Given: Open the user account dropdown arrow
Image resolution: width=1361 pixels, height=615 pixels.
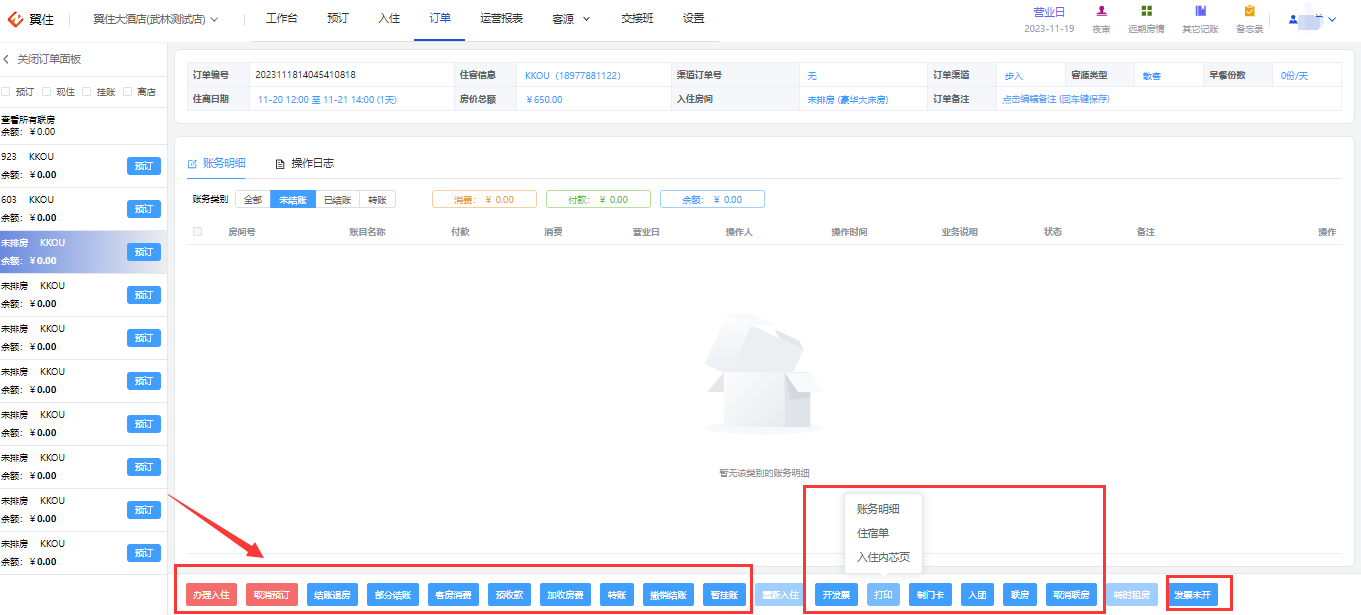Looking at the screenshot, I should (x=1332, y=19).
